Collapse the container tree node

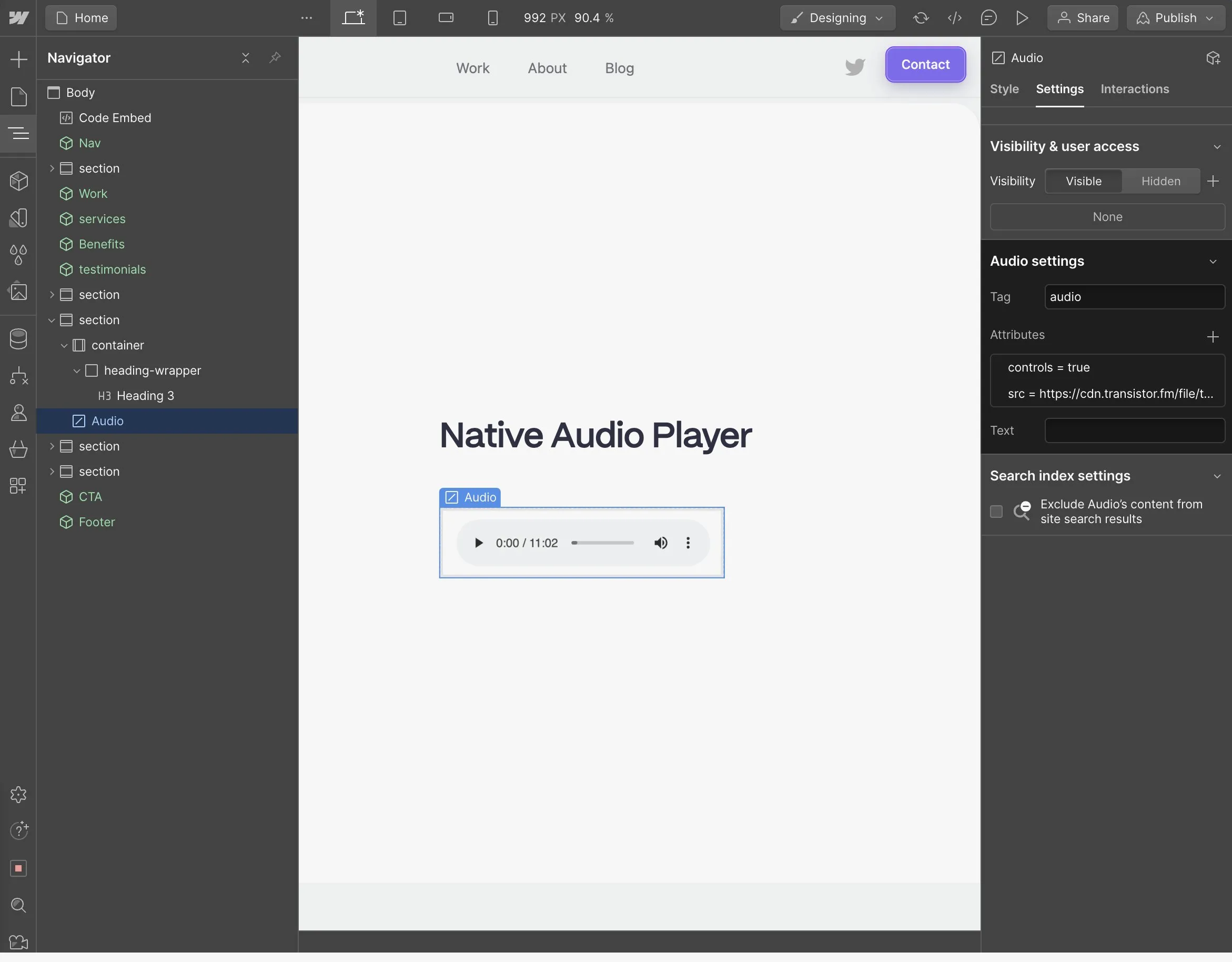click(x=64, y=345)
